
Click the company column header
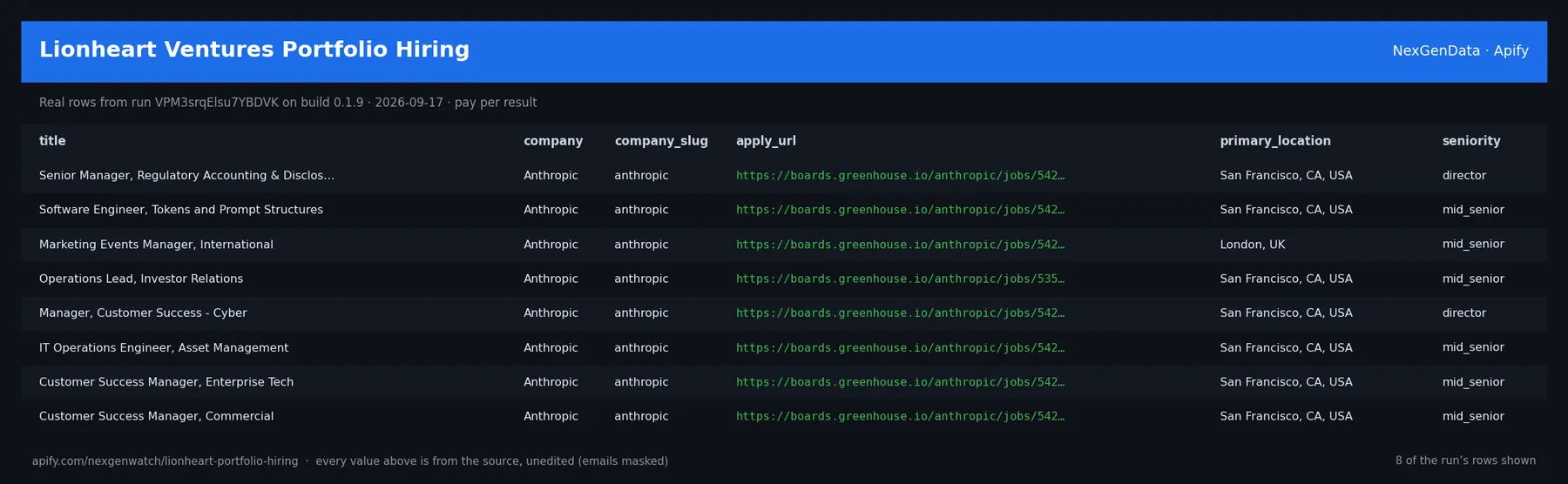[x=553, y=141]
